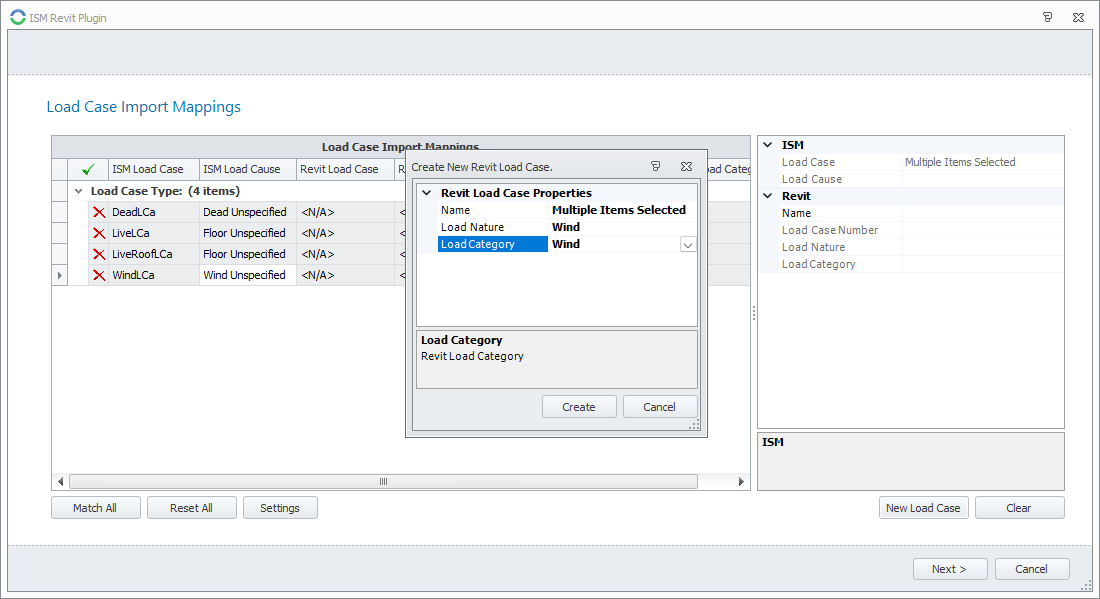
Task: Click the <N/A> Revit cell for WindLCa
Action: (345, 275)
